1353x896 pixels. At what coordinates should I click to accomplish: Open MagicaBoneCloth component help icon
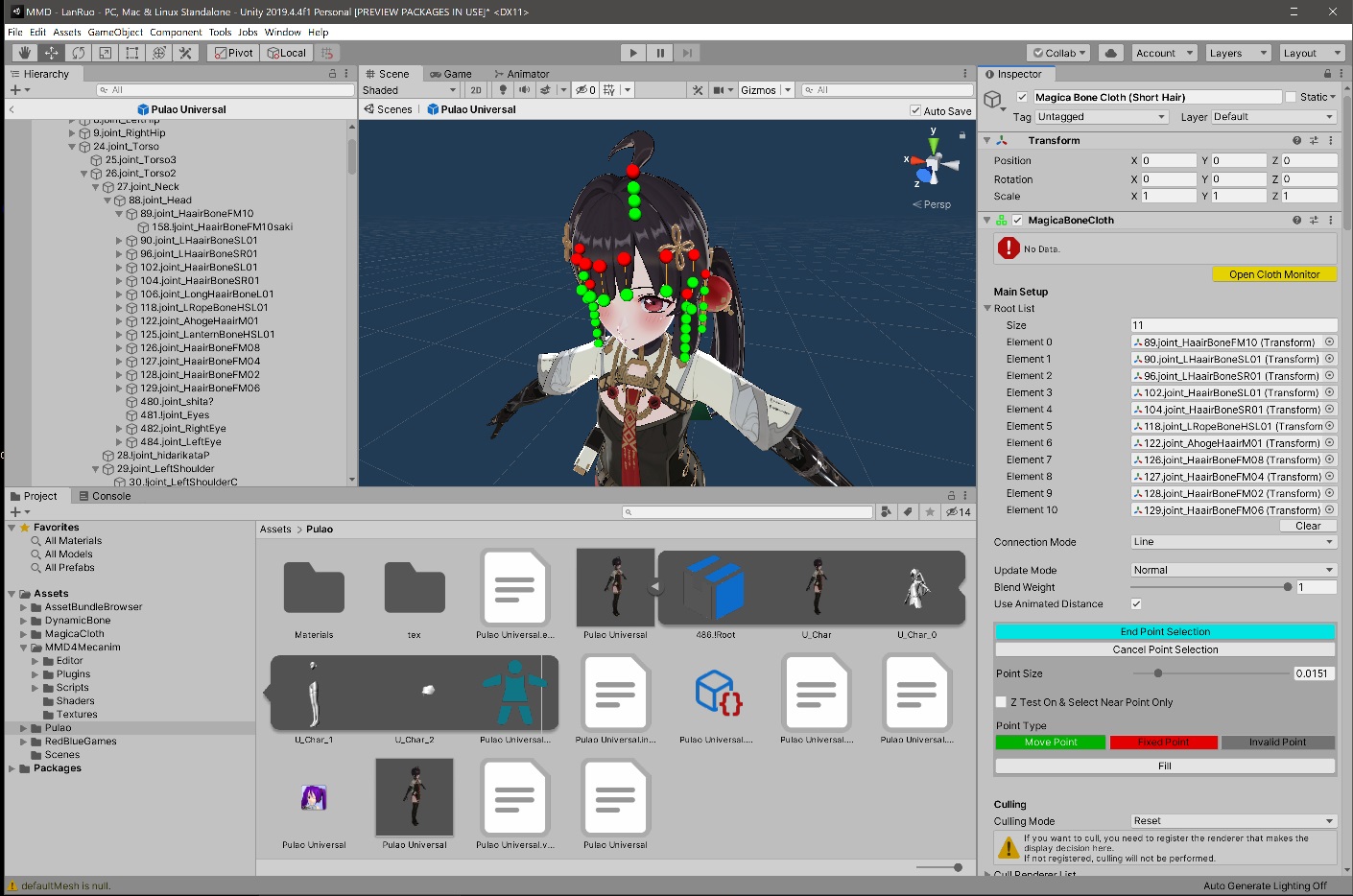1296,220
